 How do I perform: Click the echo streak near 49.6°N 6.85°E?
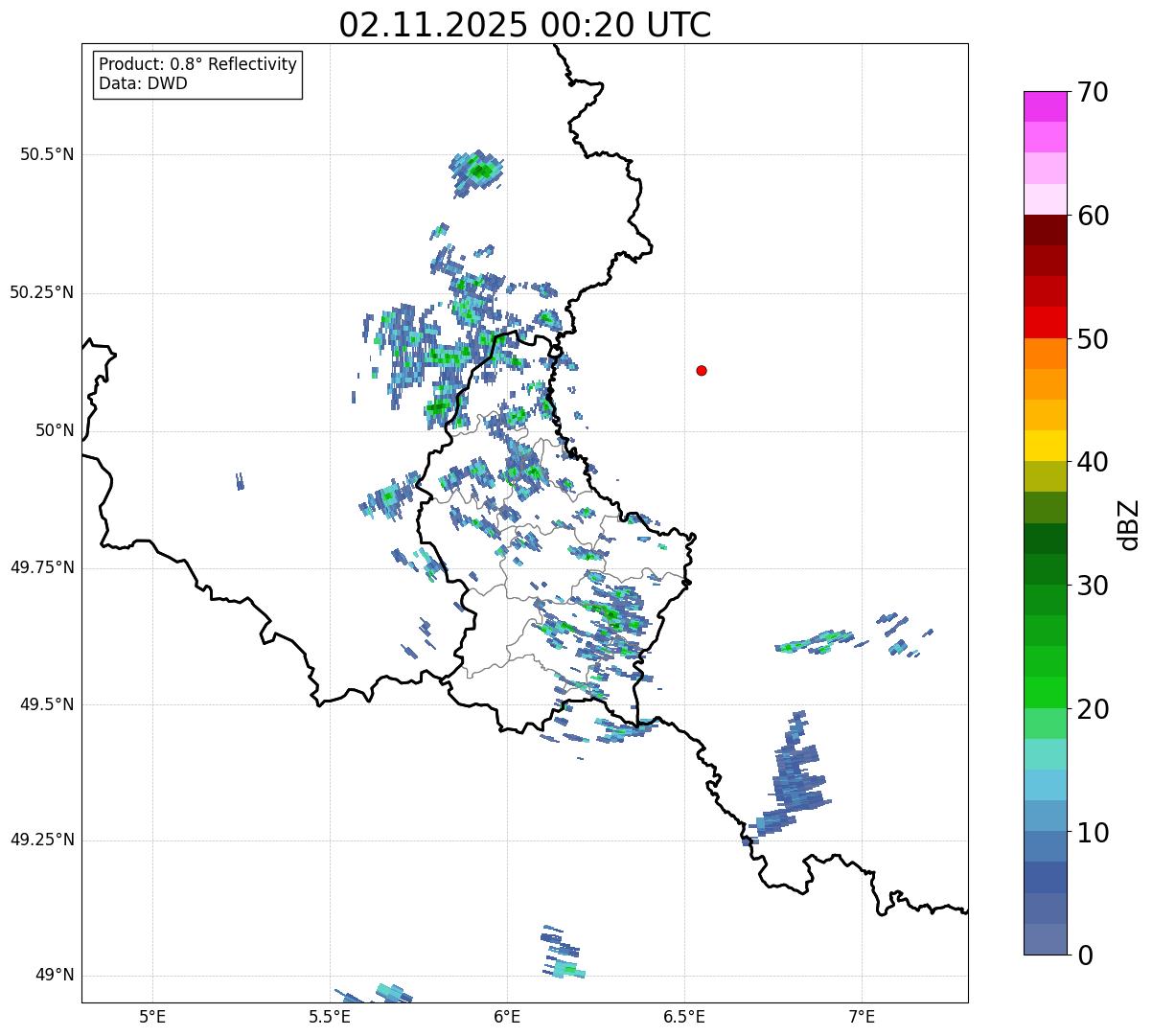815,641
